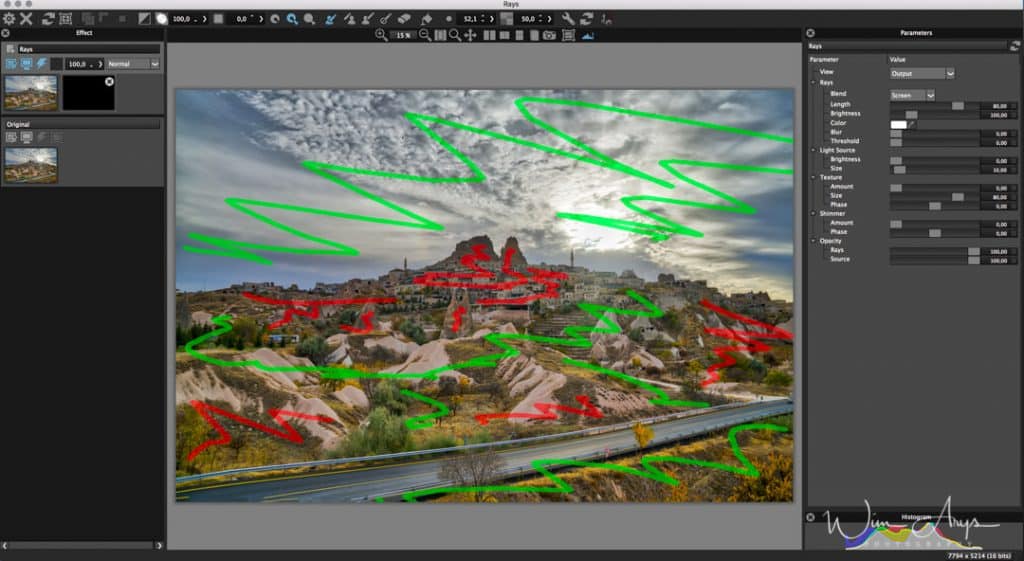Click the arrow next to the 52,1 field
The height and width of the screenshot is (561, 1024).
pos(492,19)
